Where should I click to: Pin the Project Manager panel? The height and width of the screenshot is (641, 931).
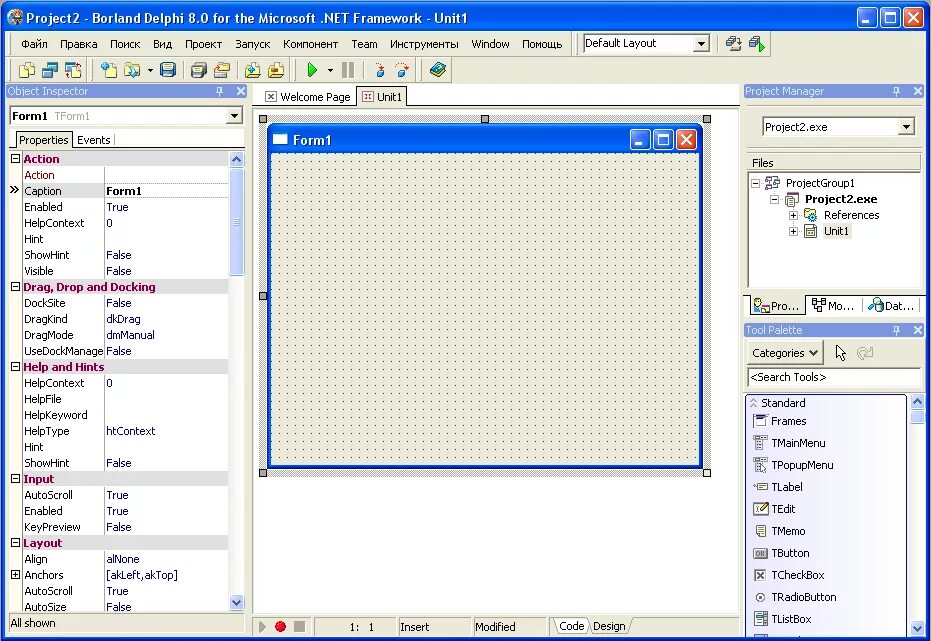pos(897,91)
